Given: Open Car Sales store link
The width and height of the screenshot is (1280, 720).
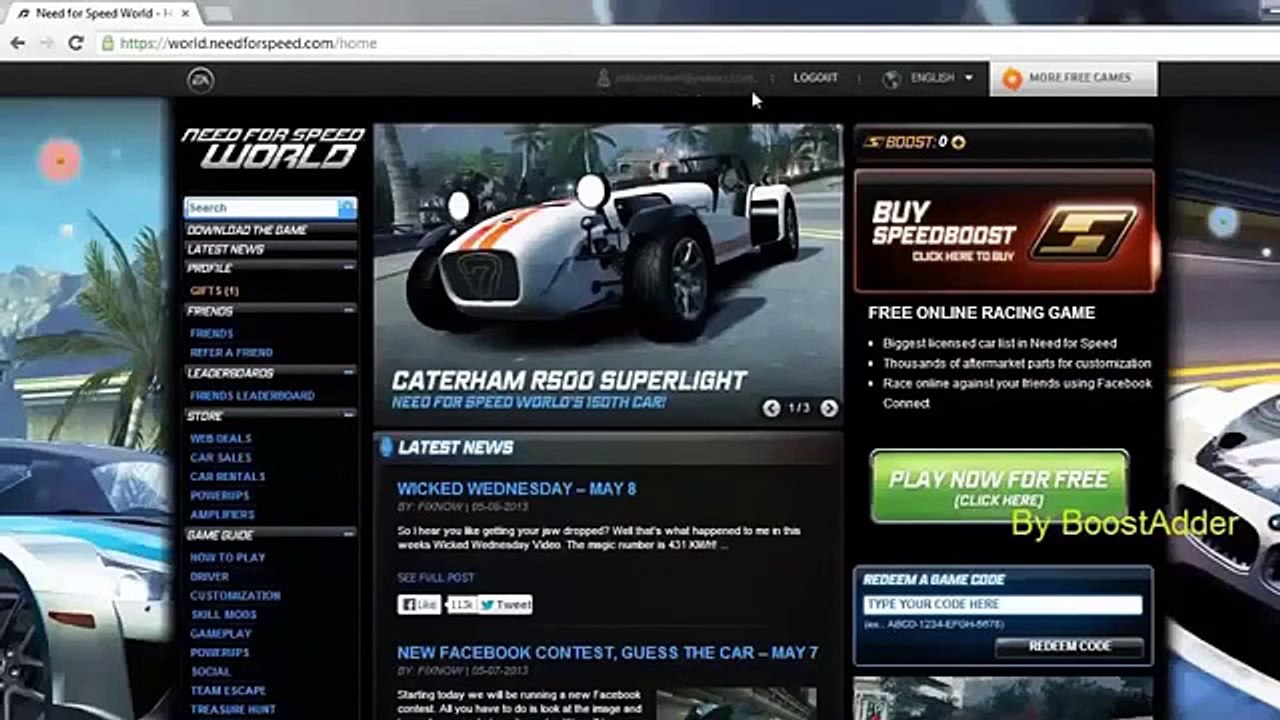Looking at the screenshot, I should pyautogui.click(x=220, y=458).
